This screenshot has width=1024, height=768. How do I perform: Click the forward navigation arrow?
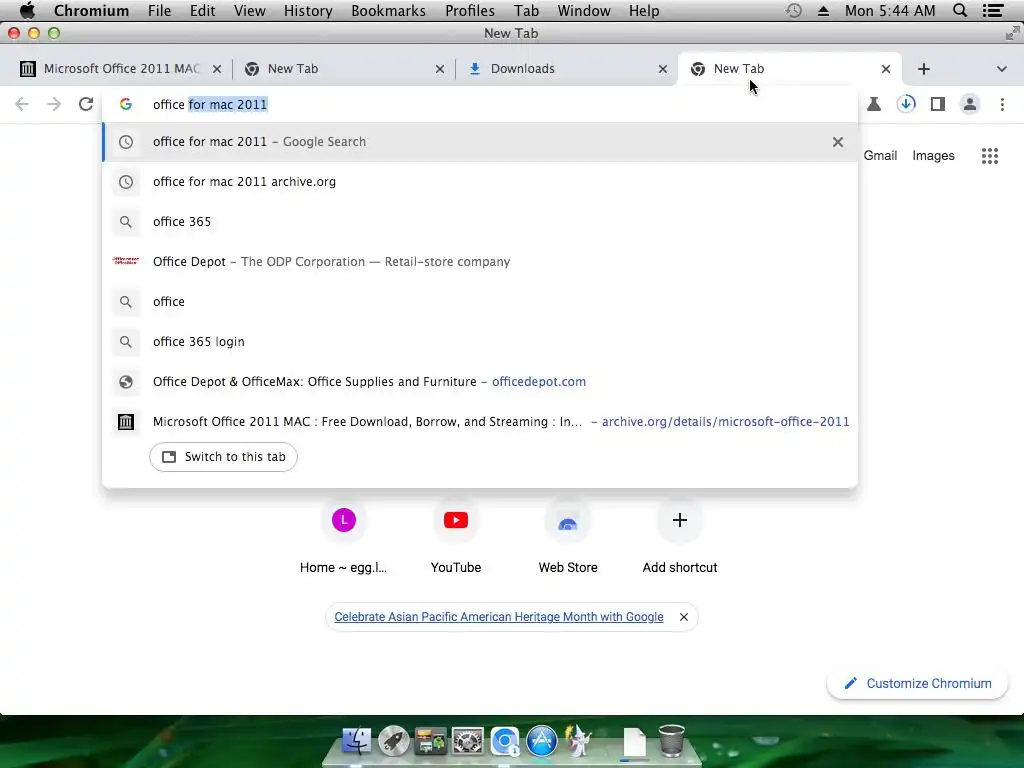tap(54, 104)
